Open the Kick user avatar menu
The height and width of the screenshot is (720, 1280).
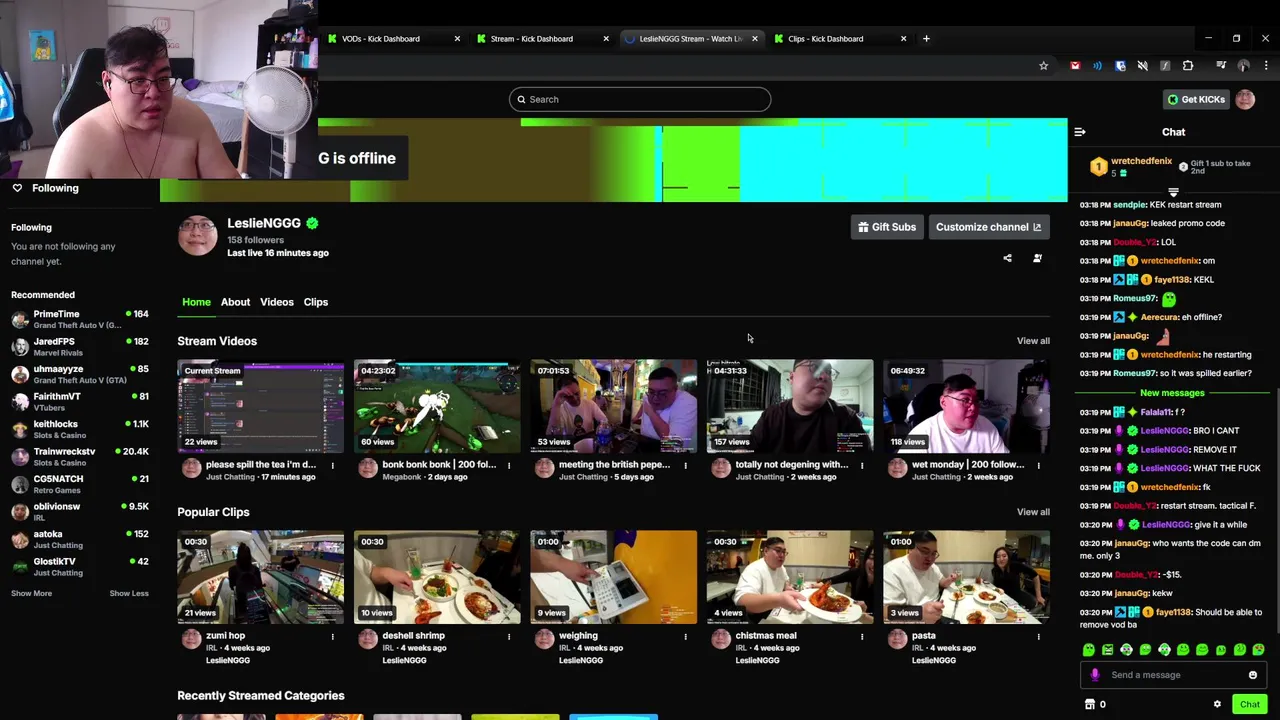[1245, 99]
